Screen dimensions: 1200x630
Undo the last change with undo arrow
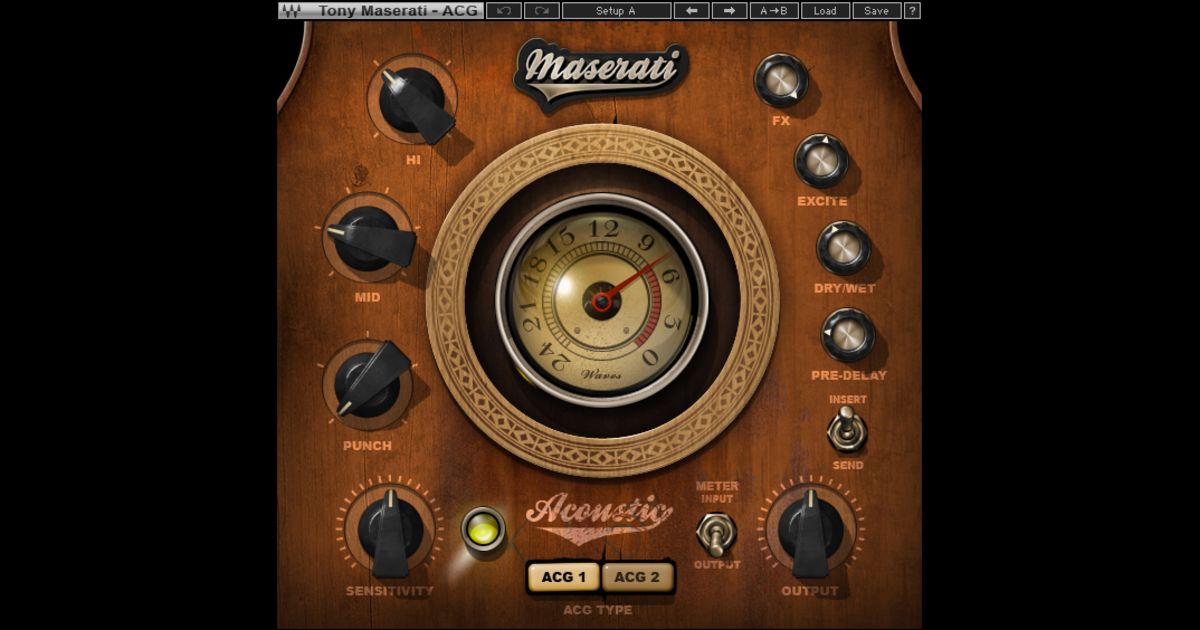click(x=503, y=11)
